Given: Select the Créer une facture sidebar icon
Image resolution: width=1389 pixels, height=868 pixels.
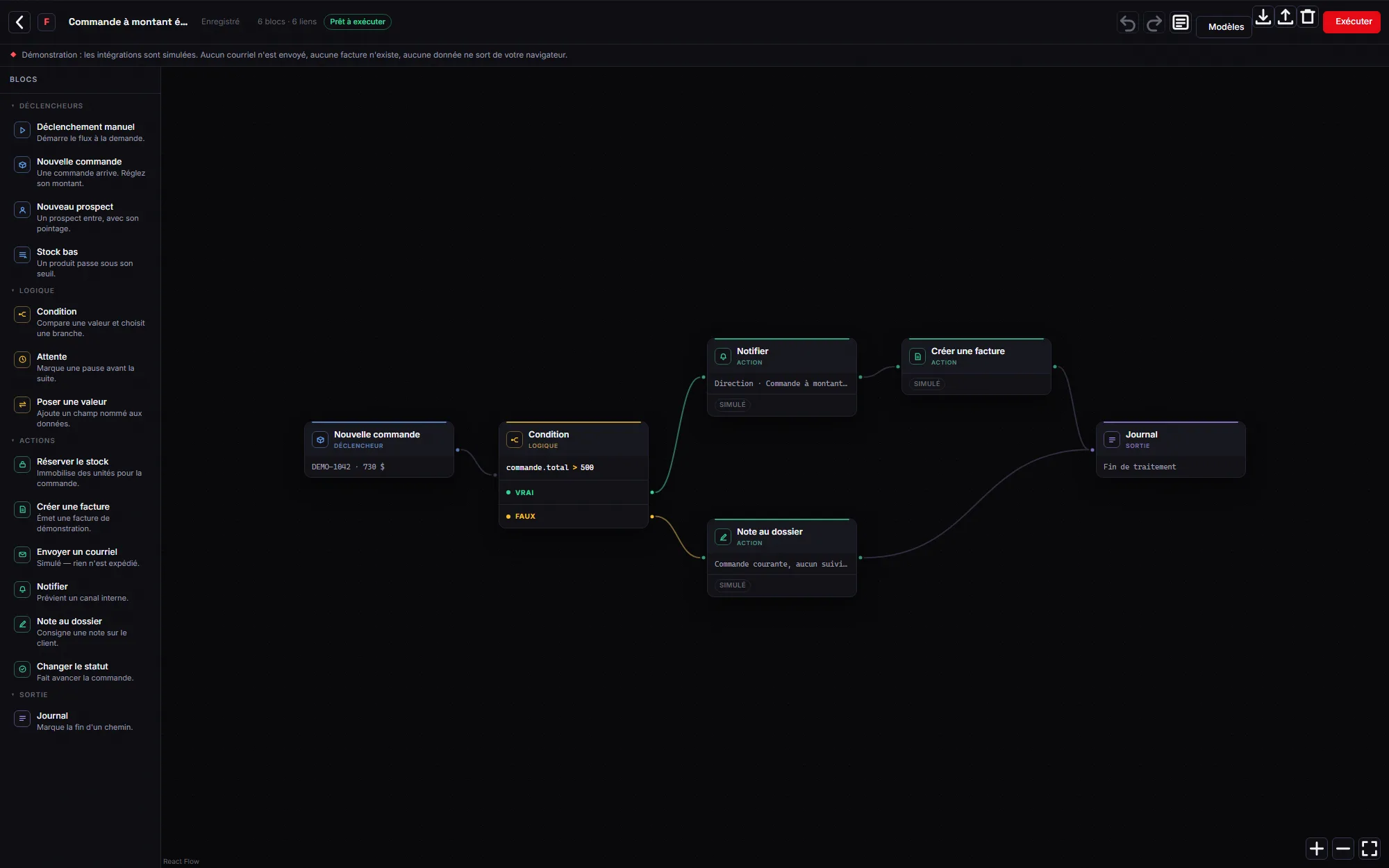Looking at the screenshot, I should click(x=22, y=510).
